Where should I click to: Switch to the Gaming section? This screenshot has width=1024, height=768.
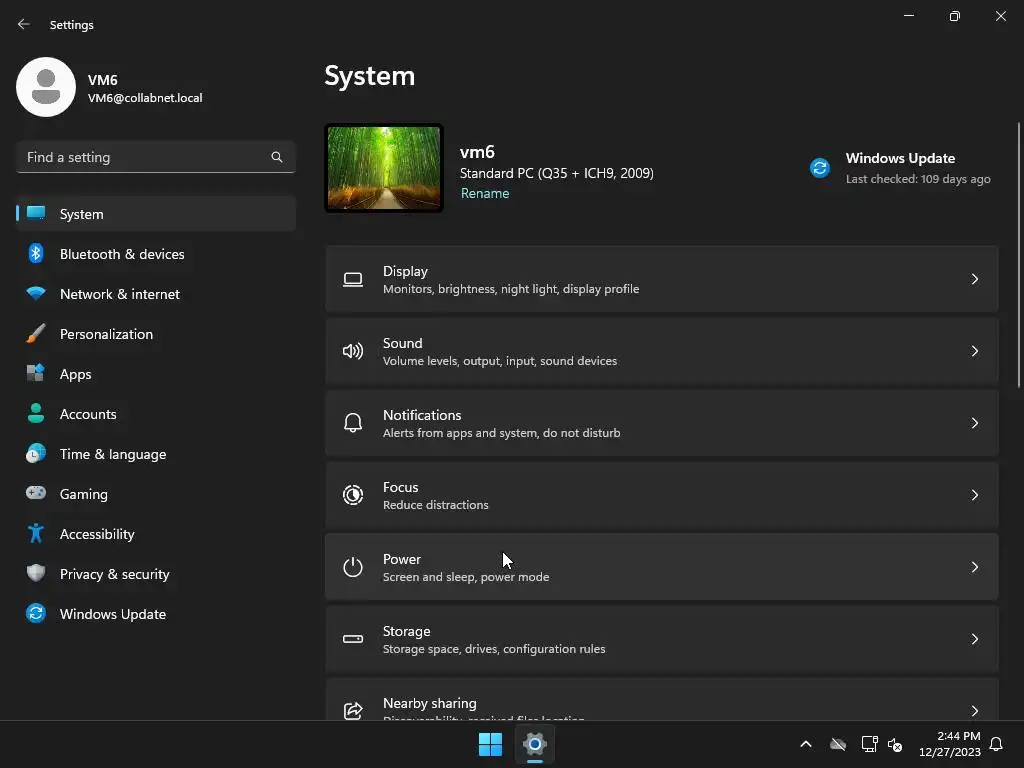[155, 494]
